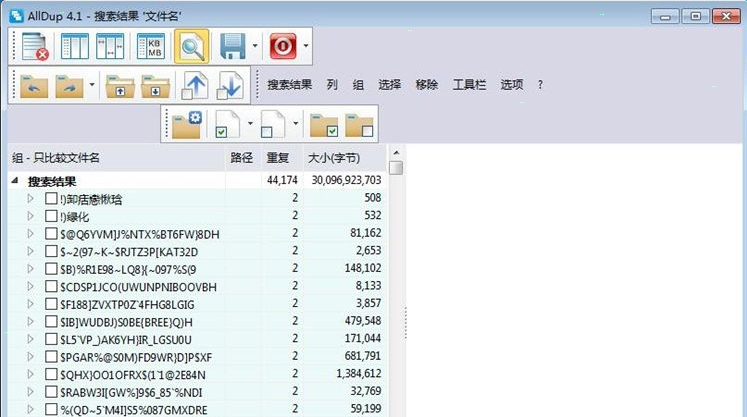Image resolution: width=747 pixels, height=417 pixels.
Task: Click the remove list entries icon with red X
Action: click(x=36, y=47)
